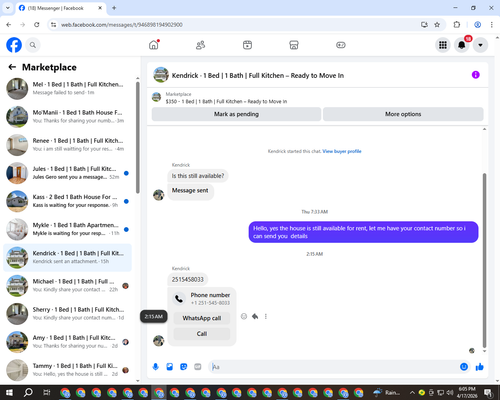Go to Facebook Home icon
500x400 pixels.
(x=154, y=45)
